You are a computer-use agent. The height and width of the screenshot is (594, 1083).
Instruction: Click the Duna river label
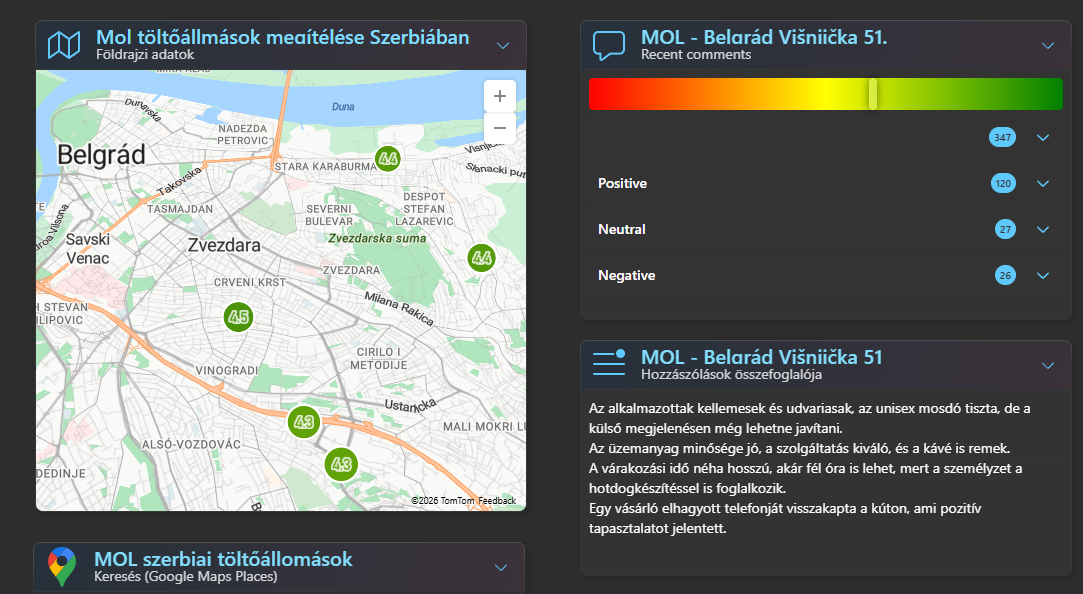(343, 106)
